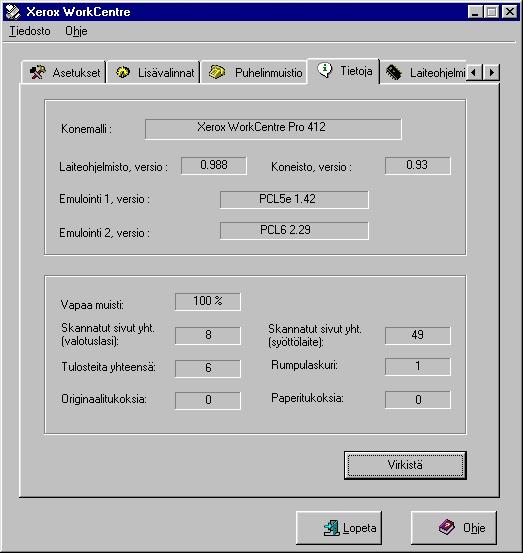Viewport: 523px width, 553px height.
Task: Click the Xerox WorkCentre title bar icon
Action: (x=13, y=12)
